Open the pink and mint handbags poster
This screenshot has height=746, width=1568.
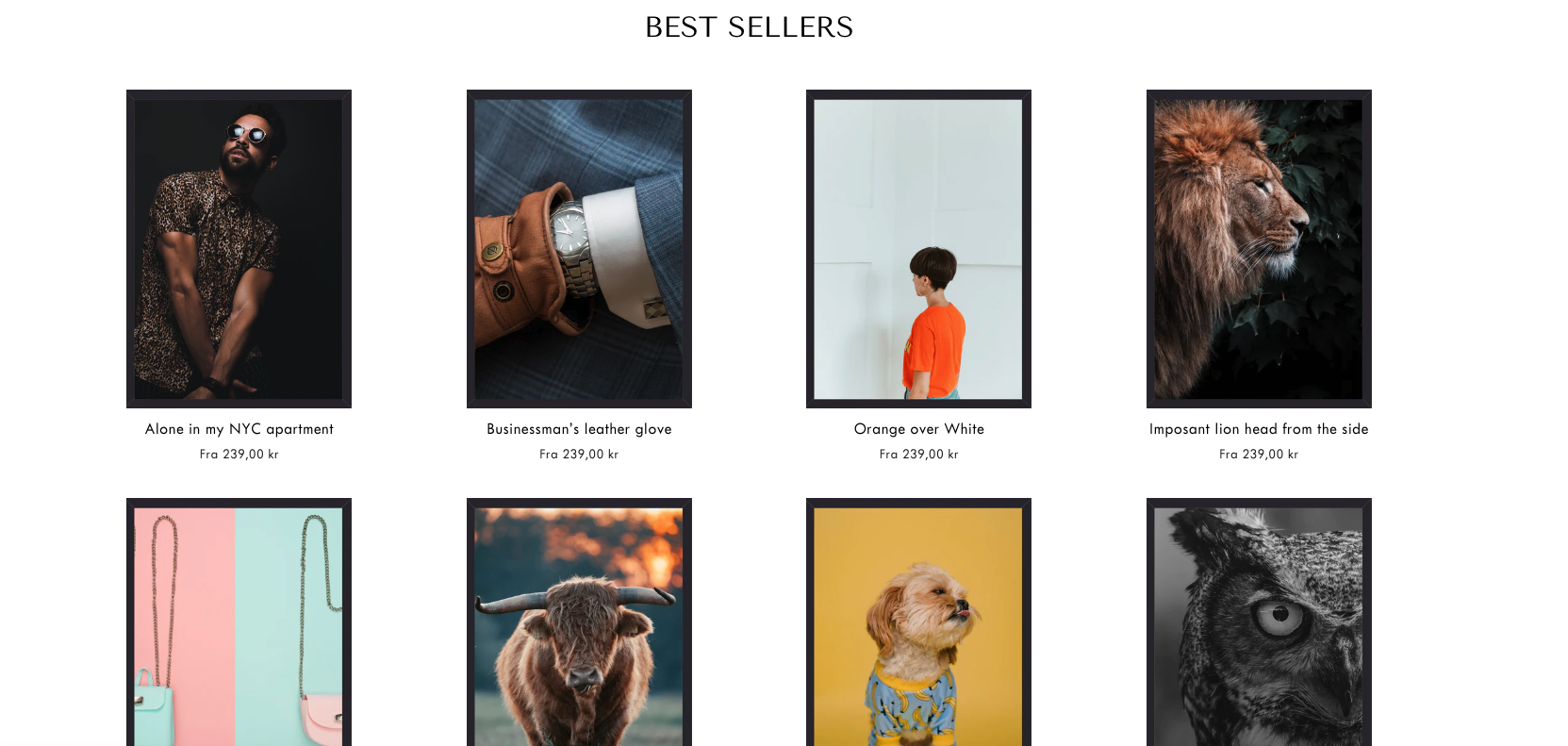(239, 622)
